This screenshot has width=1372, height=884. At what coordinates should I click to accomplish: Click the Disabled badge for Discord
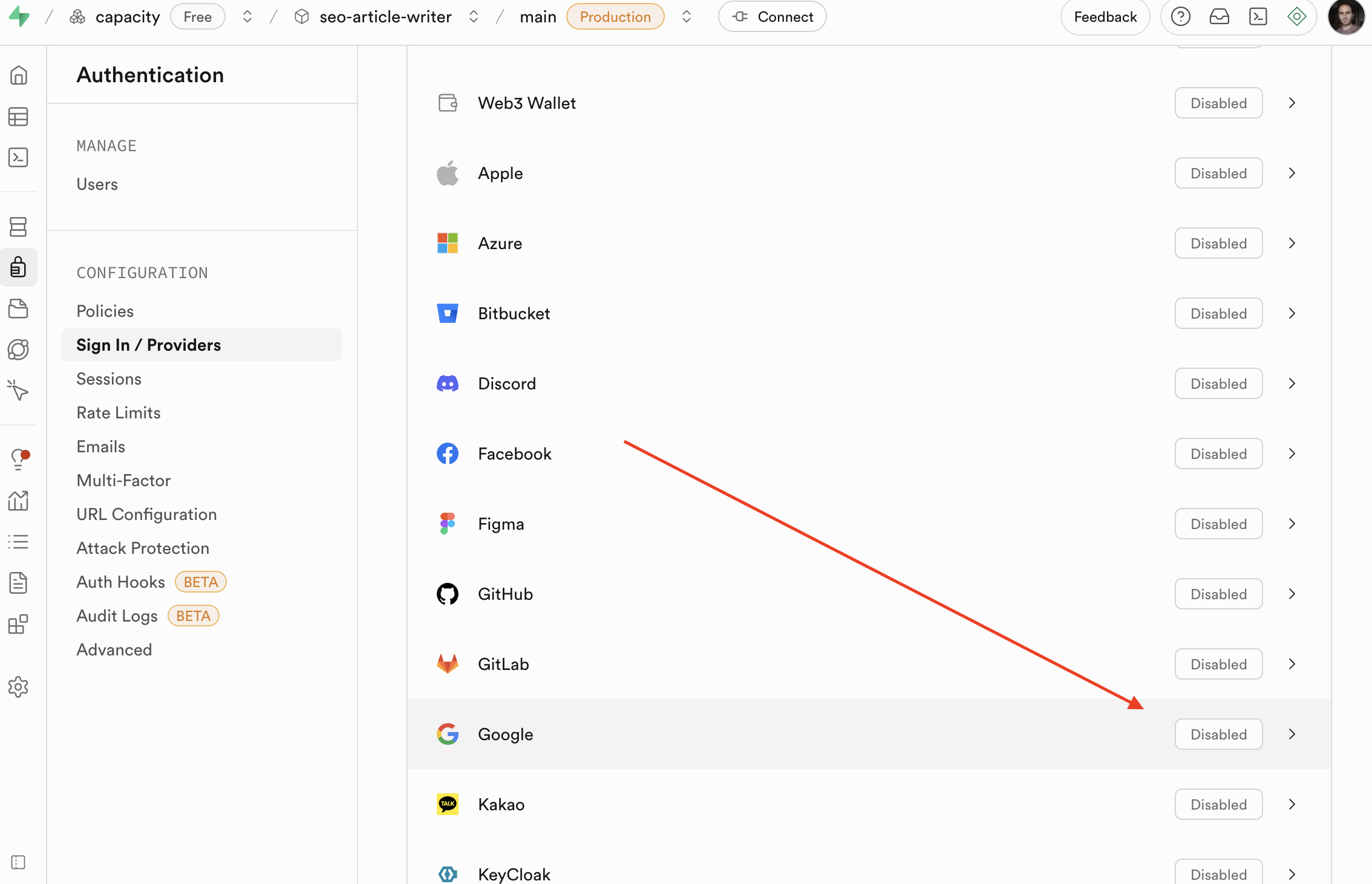tap(1218, 383)
